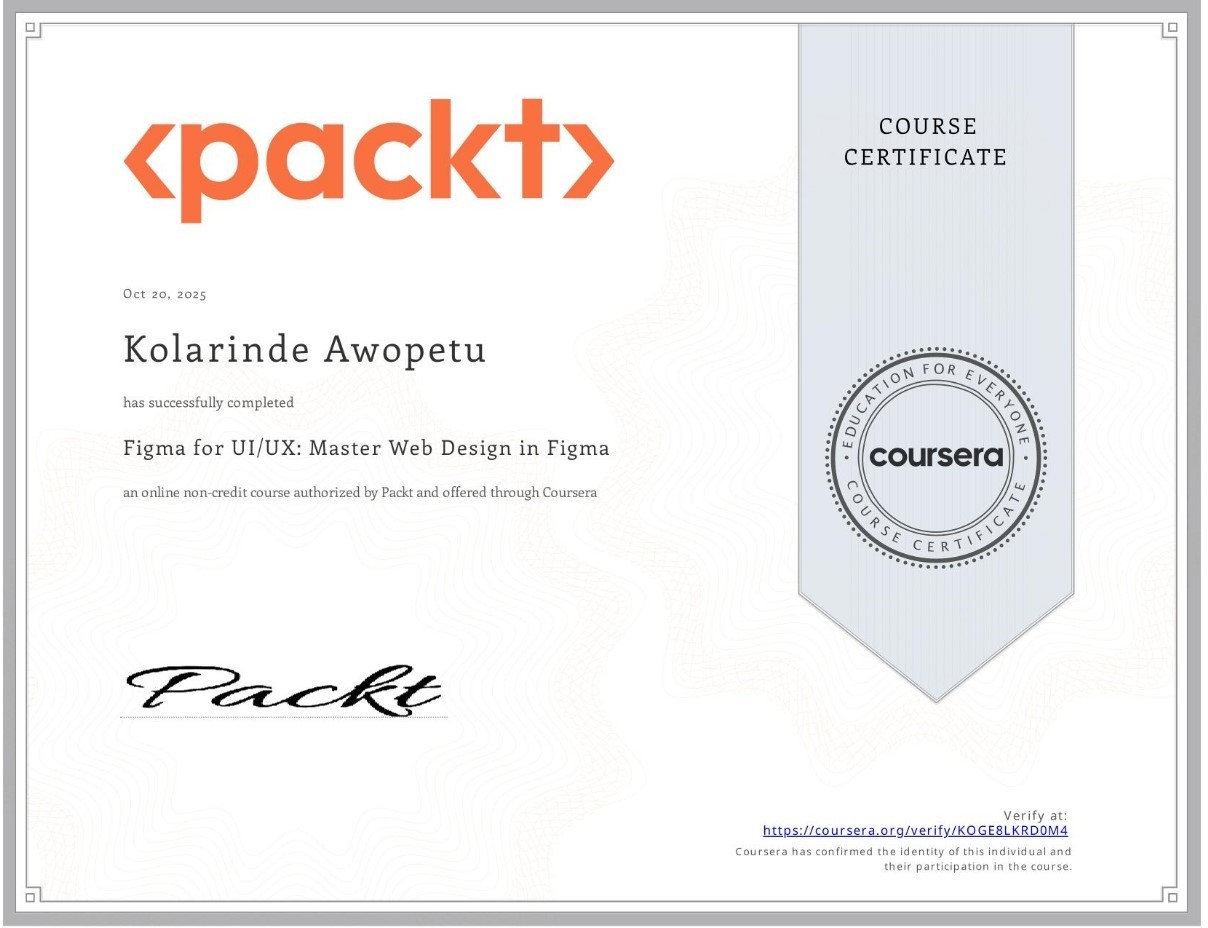Click the orange Packt logo

[369, 160]
